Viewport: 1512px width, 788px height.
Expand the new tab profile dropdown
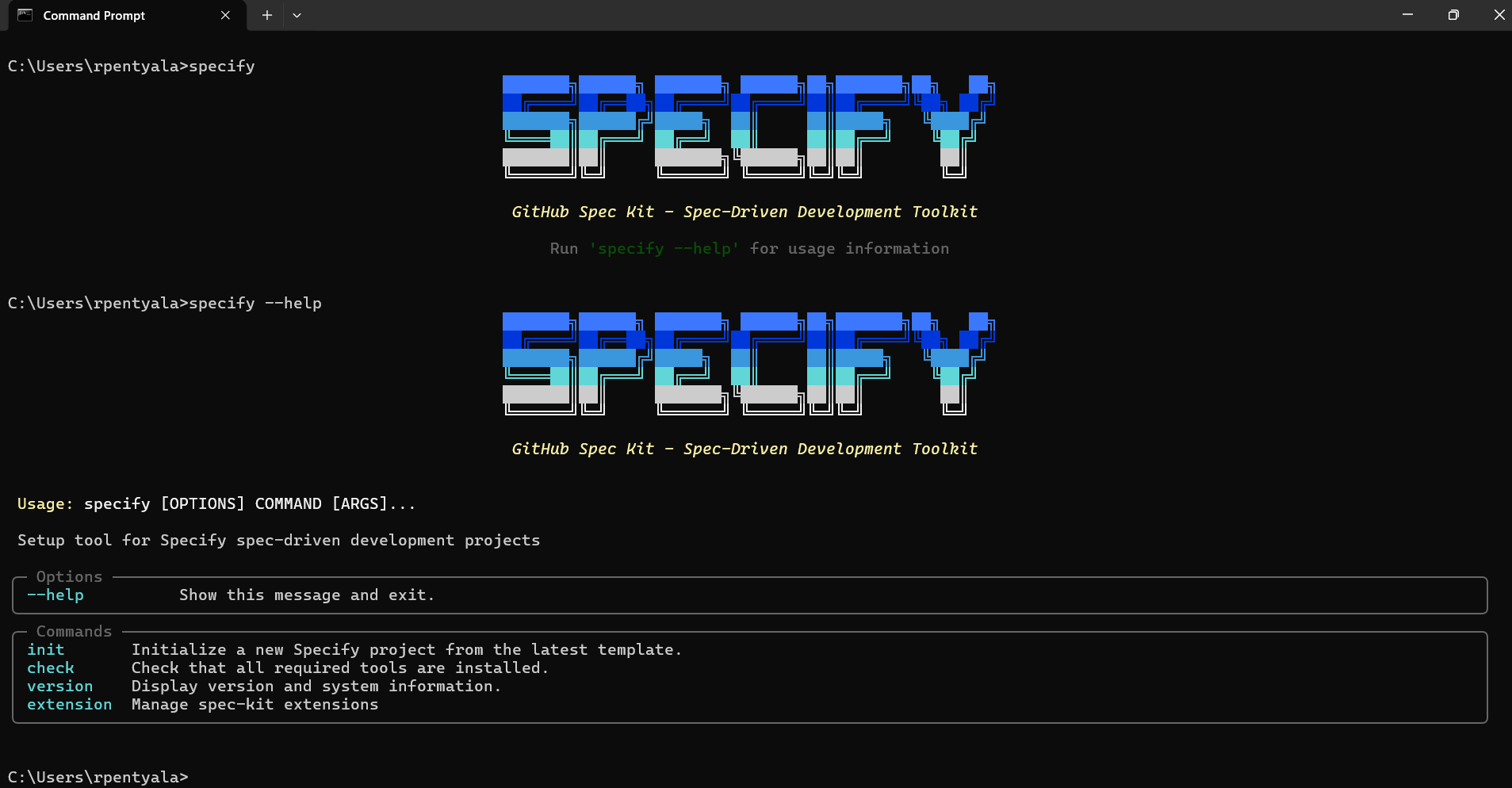[297, 15]
